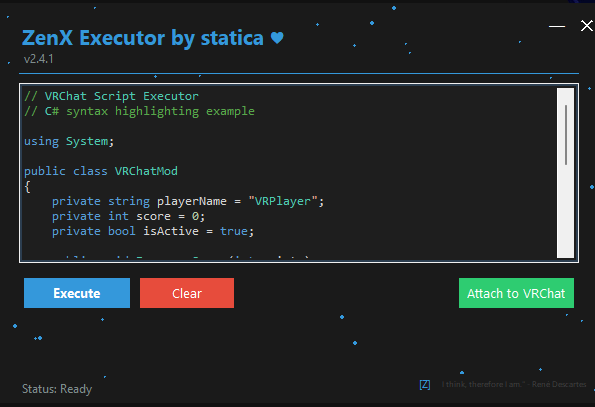Click the [Z] logo icon near the quote
The width and height of the screenshot is (595, 407).
(x=425, y=385)
